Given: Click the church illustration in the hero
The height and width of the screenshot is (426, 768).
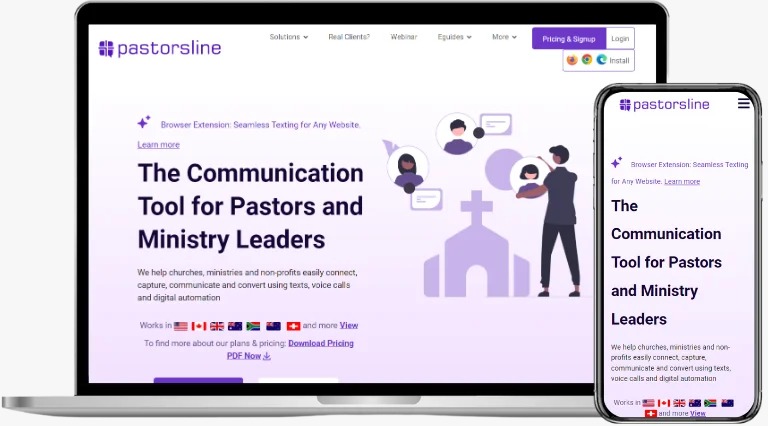Looking at the screenshot, I should point(475,246).
